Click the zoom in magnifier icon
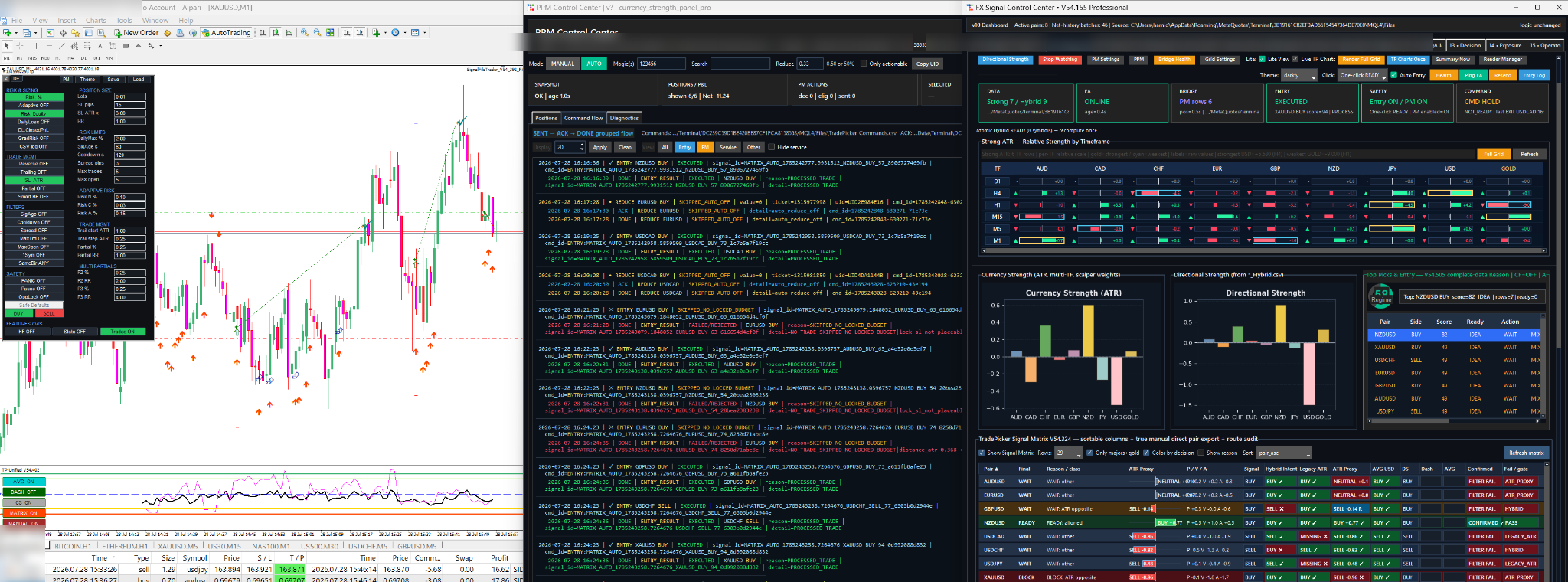The image size is (1568, 582). [x=304, y=33]
